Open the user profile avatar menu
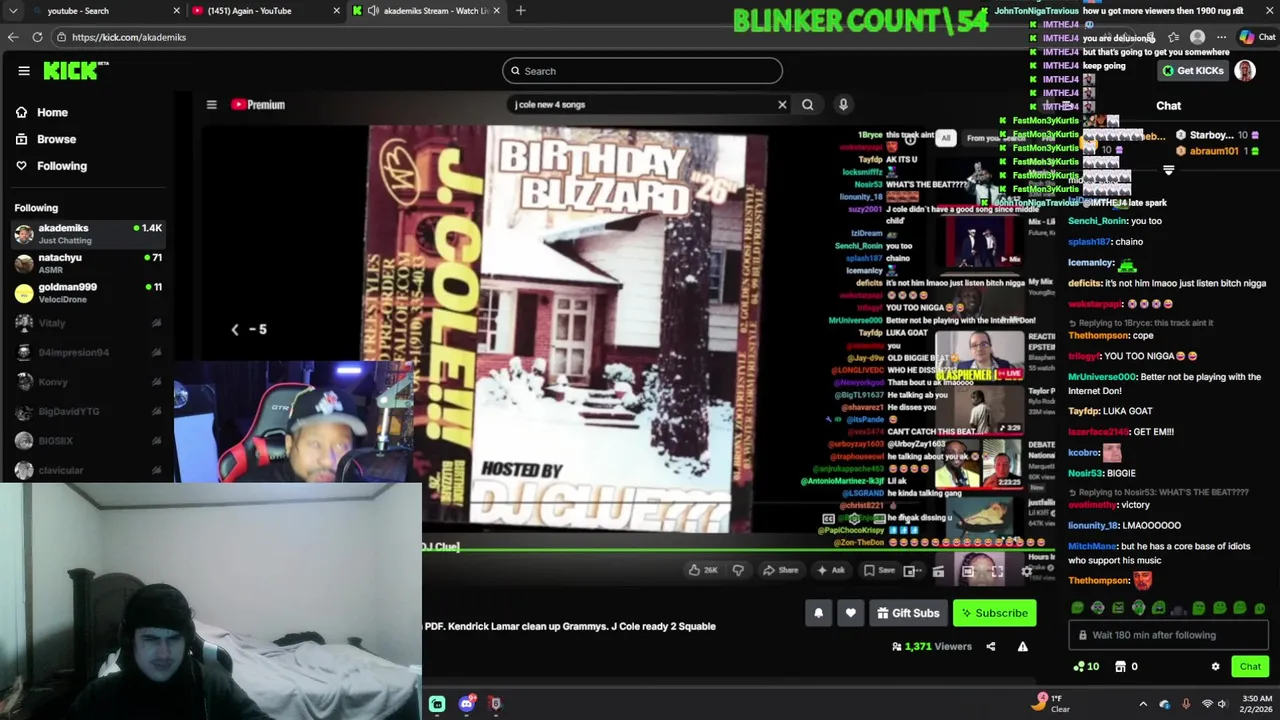This screenshot has width=1280, height=720. 1245,71
